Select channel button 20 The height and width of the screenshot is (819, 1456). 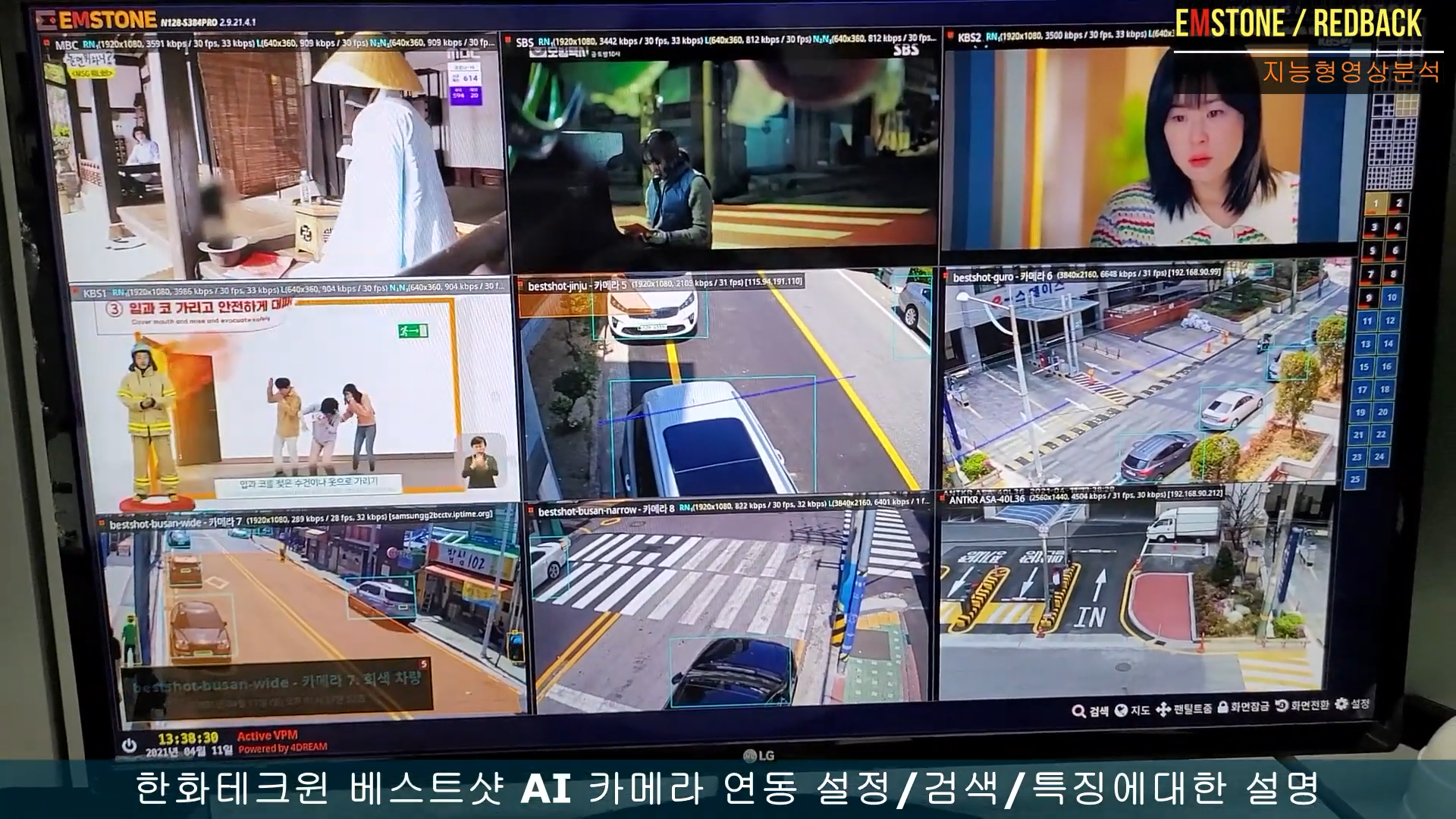click(1383, 412)
